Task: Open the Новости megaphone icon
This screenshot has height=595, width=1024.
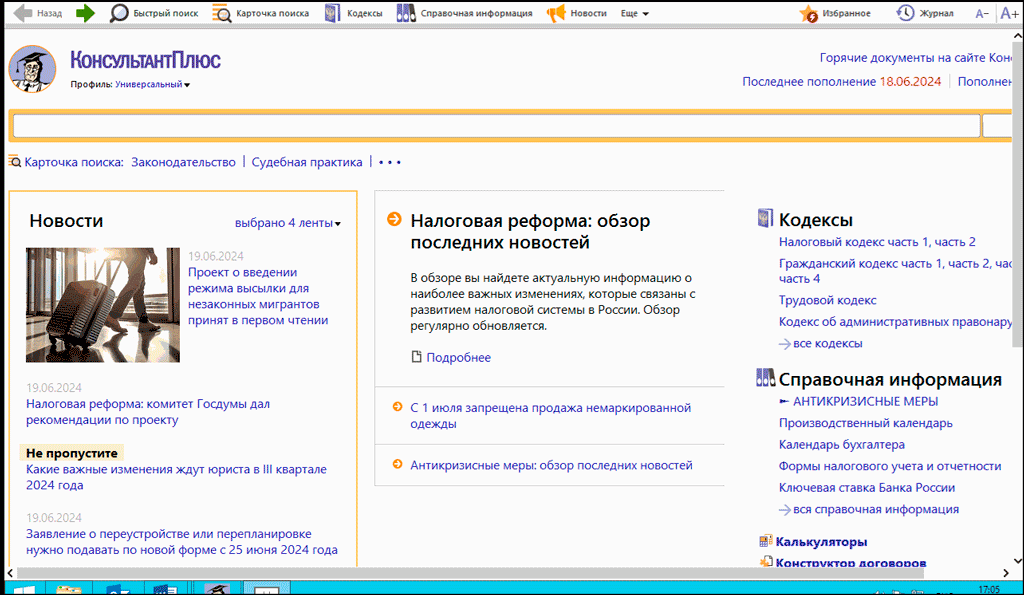Action: [x=556, y=13]
